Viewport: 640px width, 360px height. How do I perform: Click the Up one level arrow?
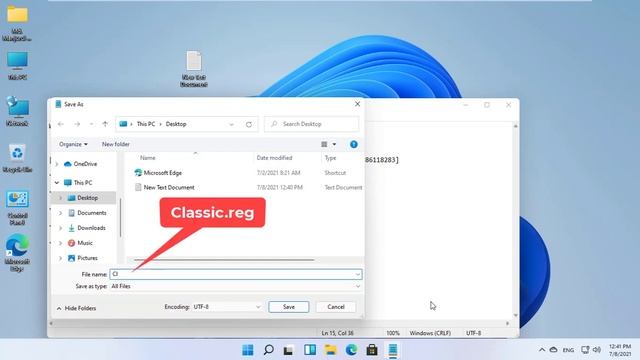105,124
